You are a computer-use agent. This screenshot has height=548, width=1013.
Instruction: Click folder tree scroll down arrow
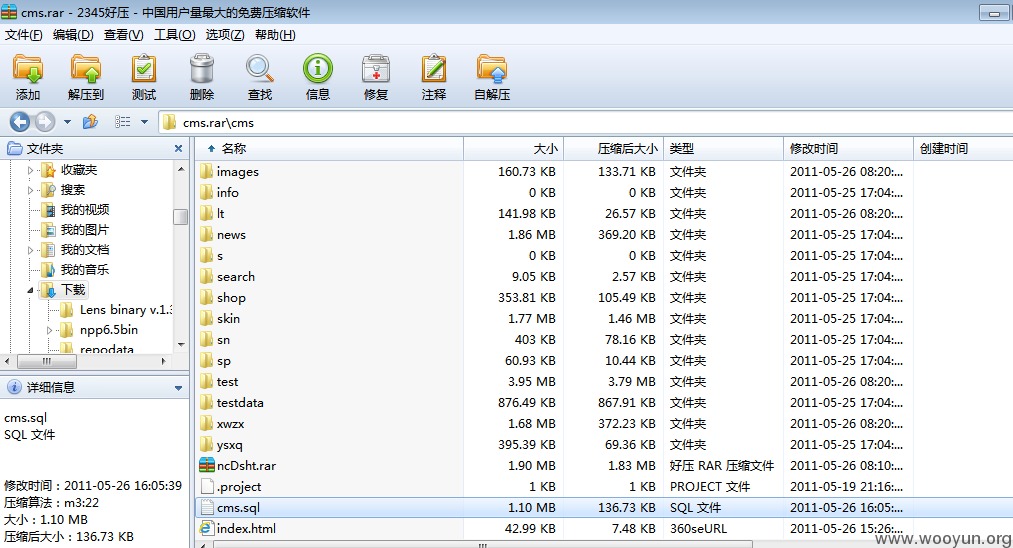[181, 345]
